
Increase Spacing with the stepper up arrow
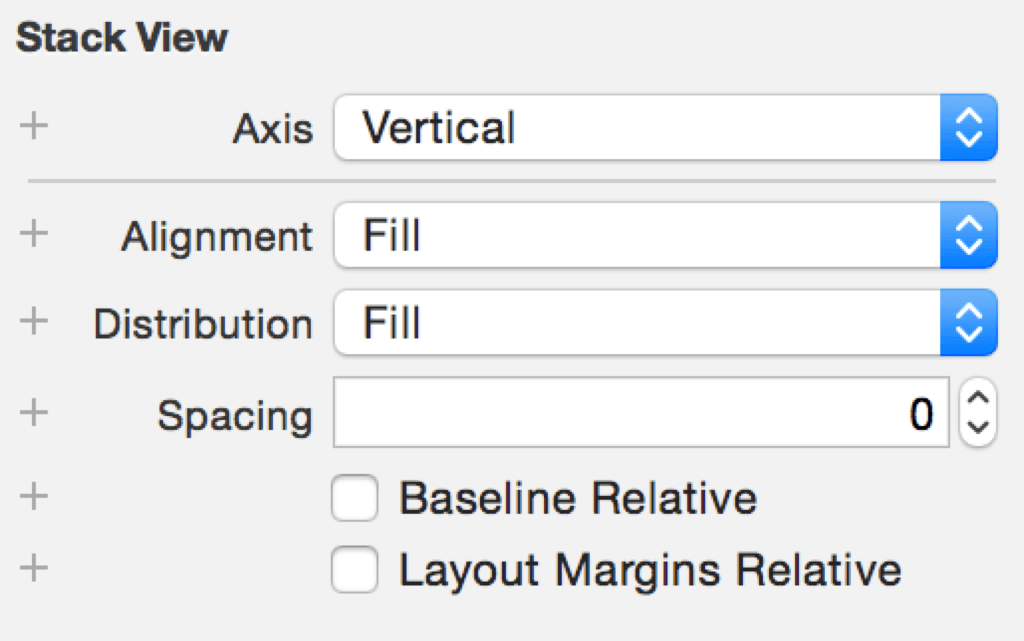(978, 400)
